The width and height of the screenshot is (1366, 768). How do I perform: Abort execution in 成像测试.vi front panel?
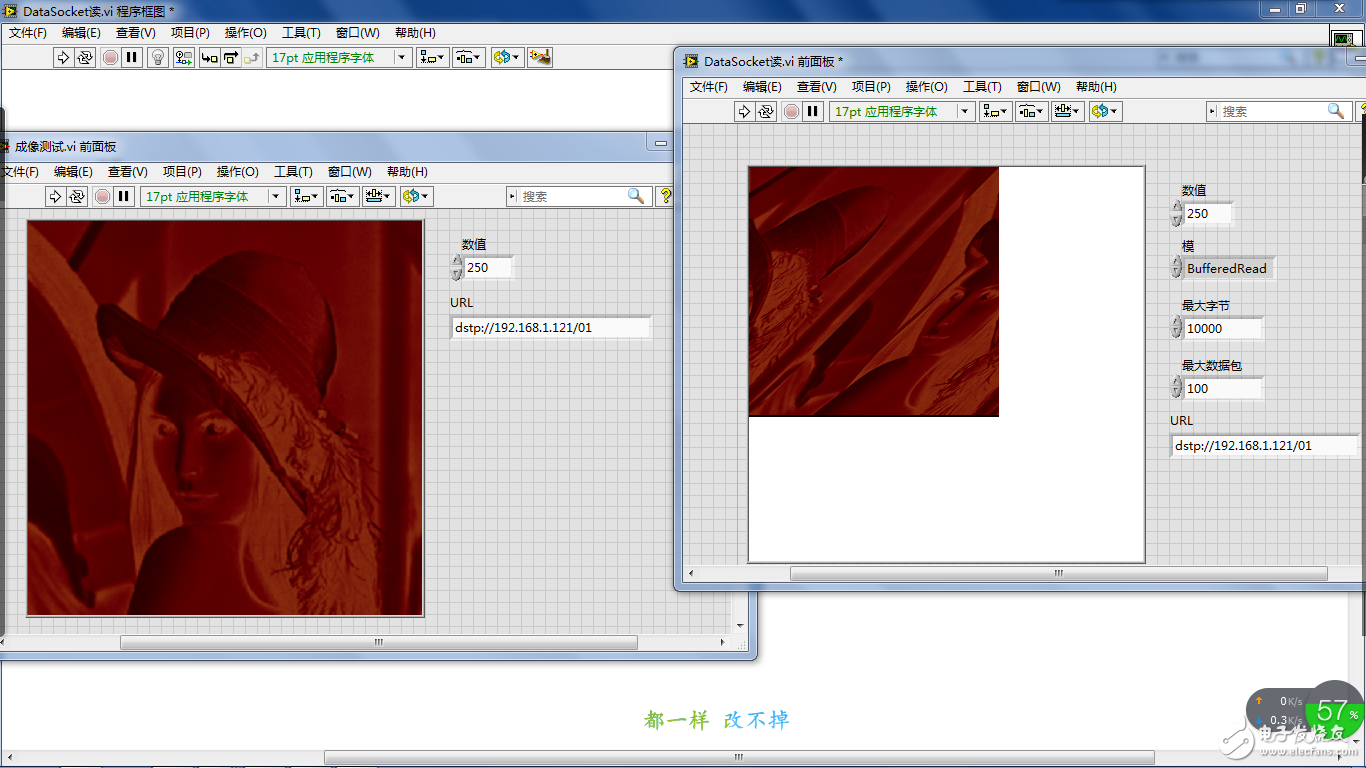(102, 197)
